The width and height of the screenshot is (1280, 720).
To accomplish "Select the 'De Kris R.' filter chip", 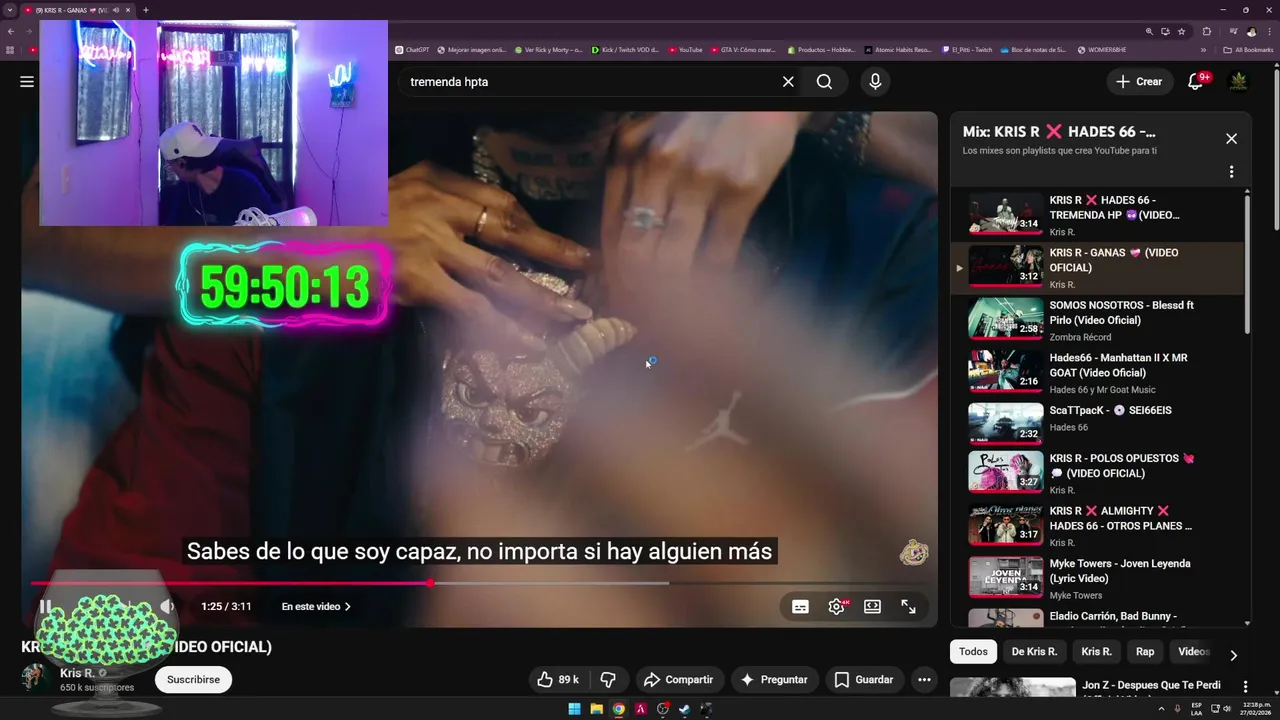I will (1034, 652).
